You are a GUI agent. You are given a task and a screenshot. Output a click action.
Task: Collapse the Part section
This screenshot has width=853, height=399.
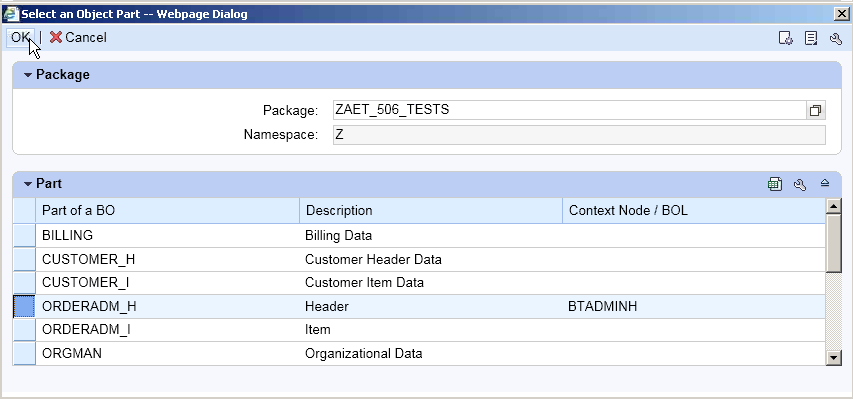[28, 184]
